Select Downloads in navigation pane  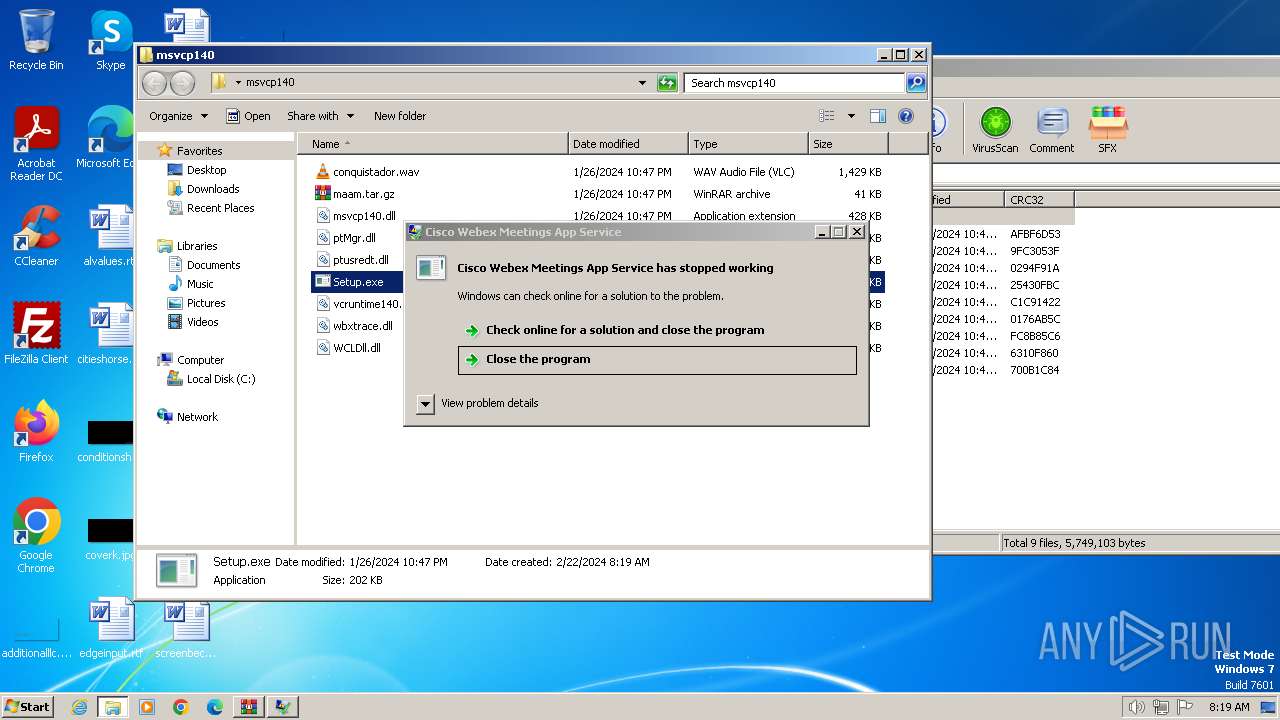click(x=213, y=189)
